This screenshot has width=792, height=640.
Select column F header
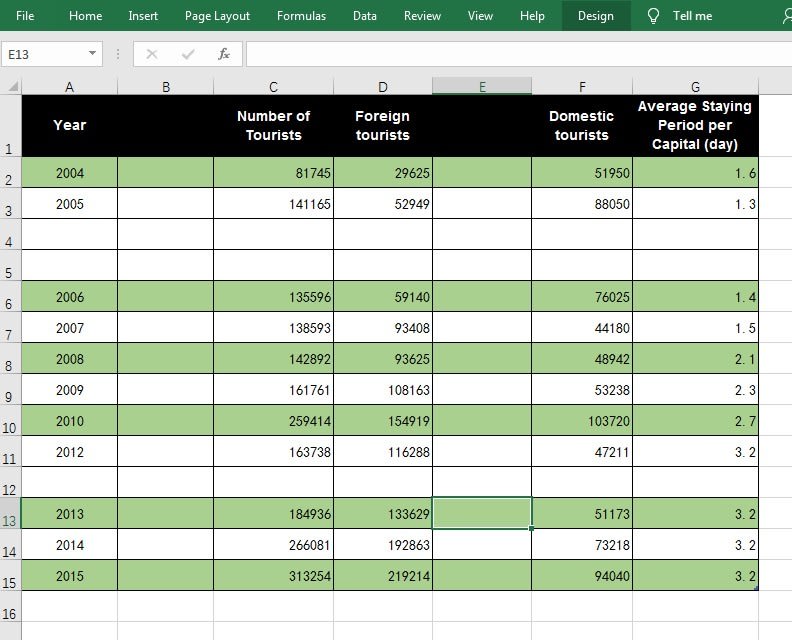tap(582, 86)
